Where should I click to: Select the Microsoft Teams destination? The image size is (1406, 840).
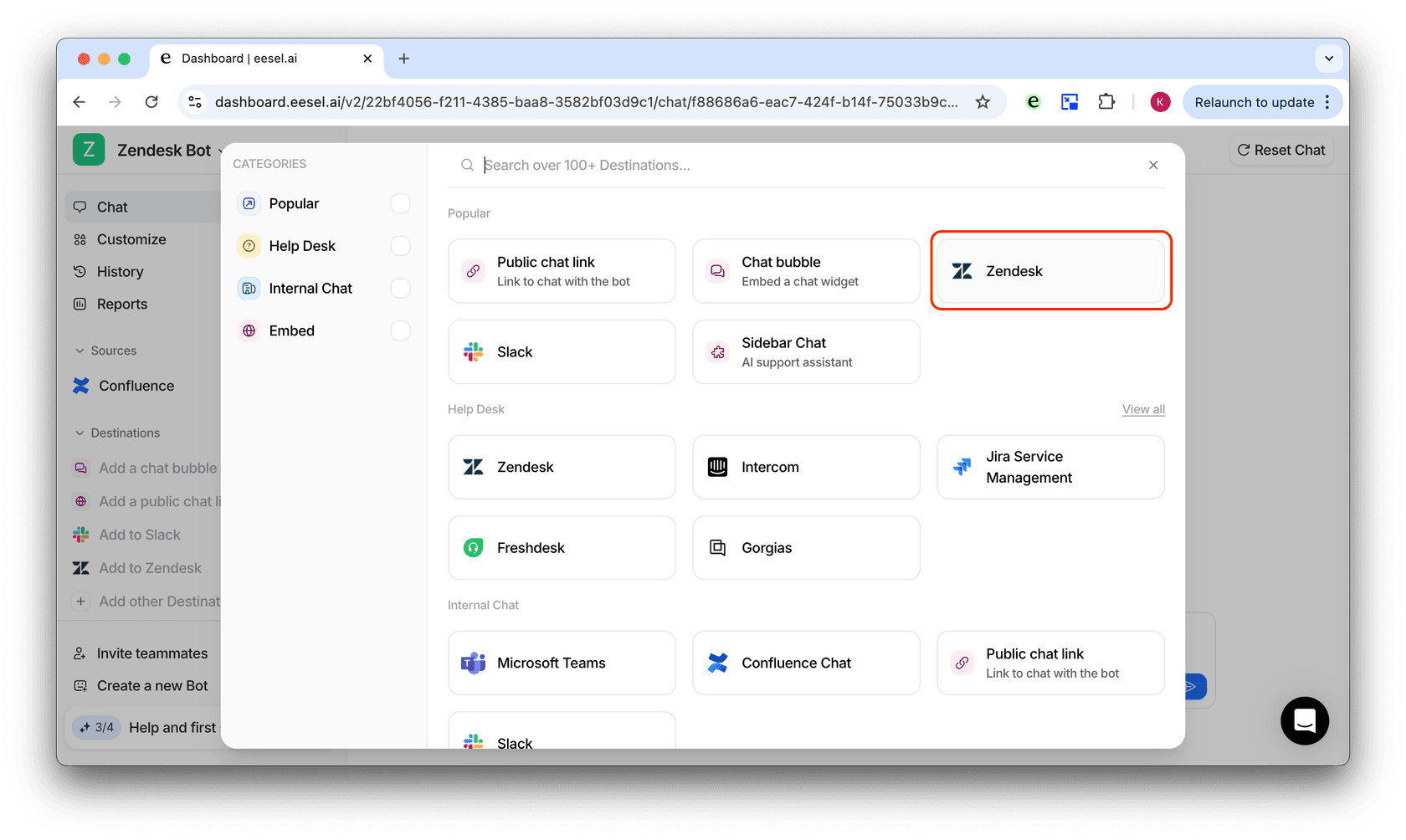point(562,663)
